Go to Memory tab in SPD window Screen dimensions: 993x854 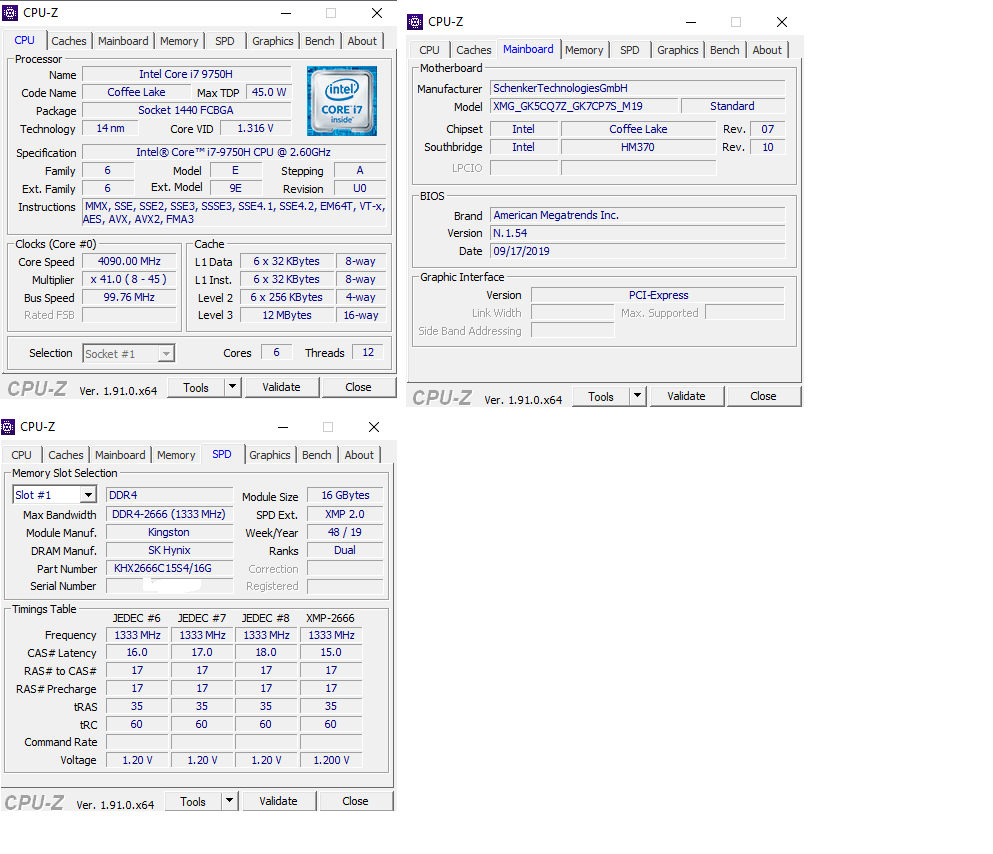[x=176, y=455]
